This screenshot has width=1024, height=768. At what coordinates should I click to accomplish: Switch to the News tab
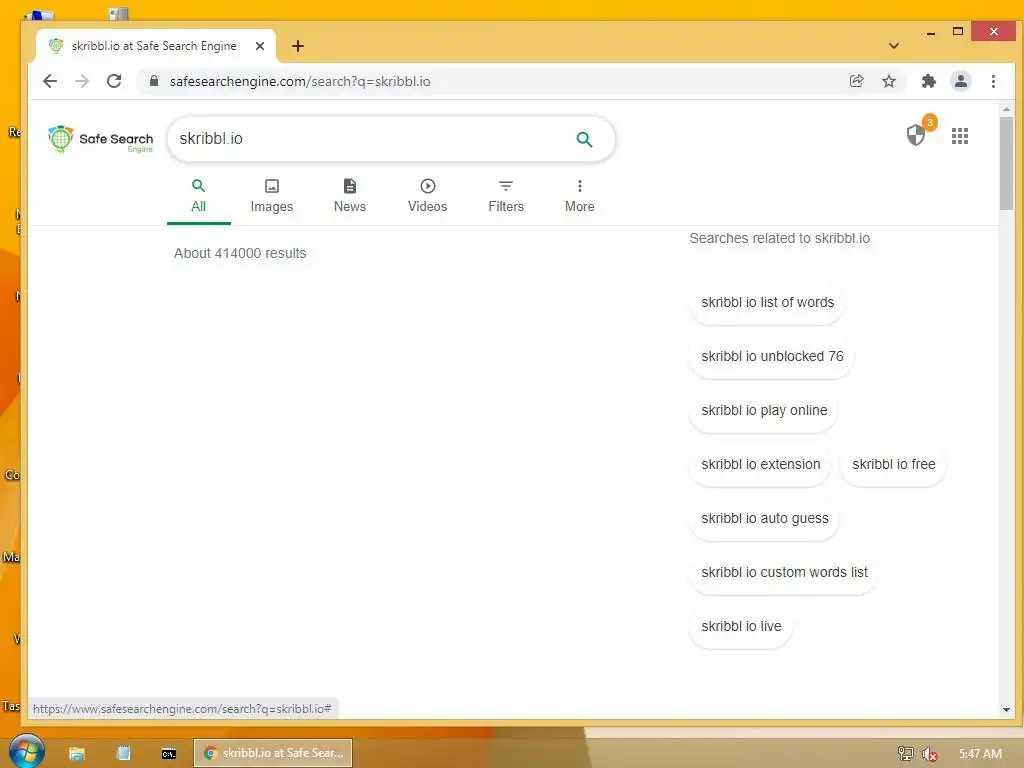pos(350,196)
